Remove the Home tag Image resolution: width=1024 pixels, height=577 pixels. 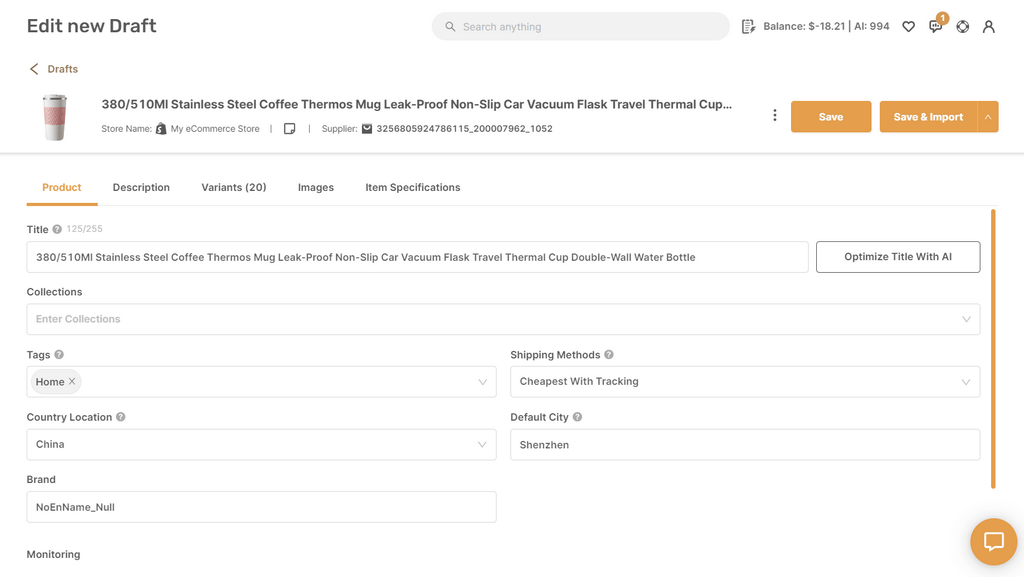(72, 381)
